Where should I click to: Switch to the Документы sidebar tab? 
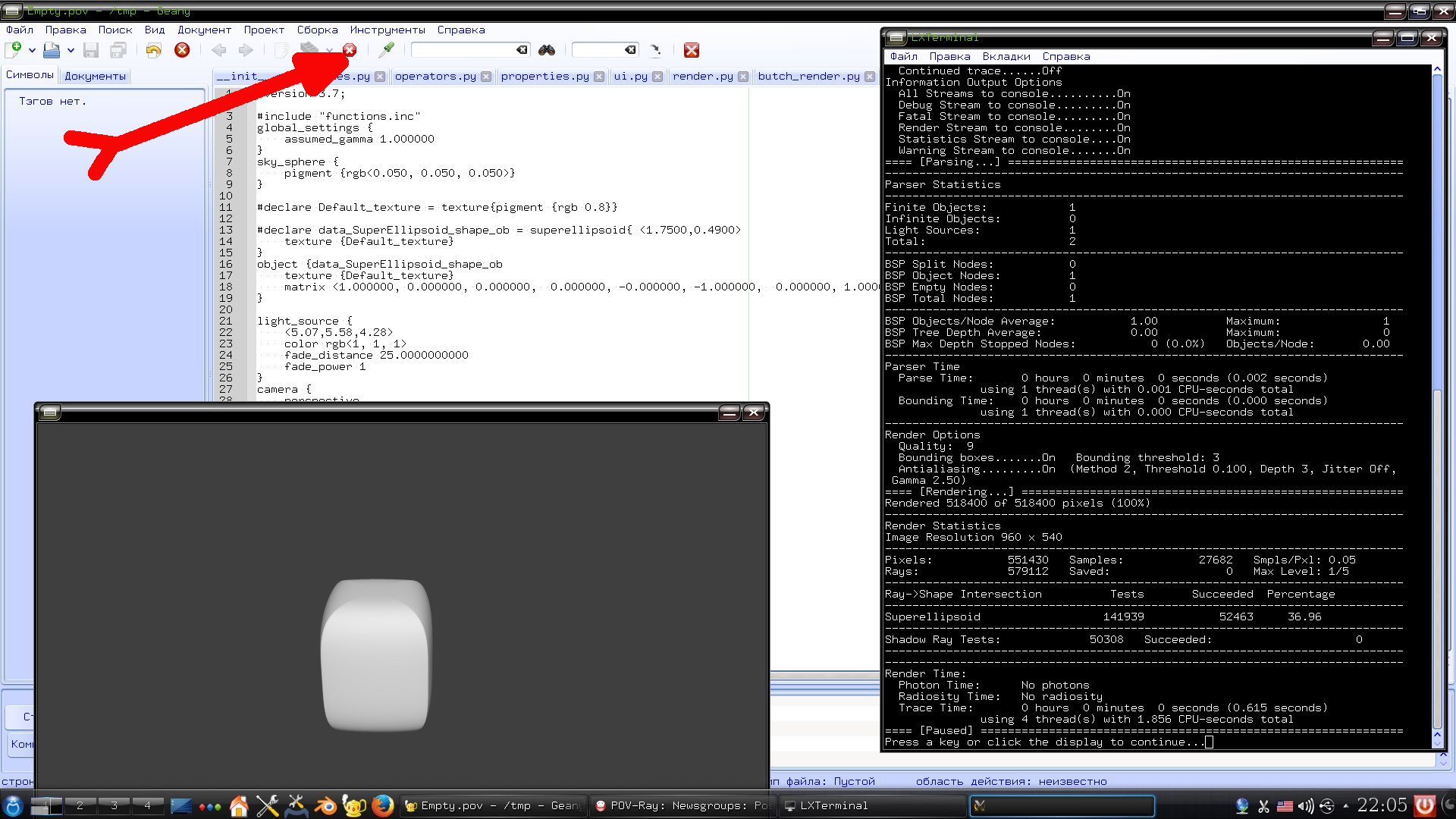(x=95, y=76)
